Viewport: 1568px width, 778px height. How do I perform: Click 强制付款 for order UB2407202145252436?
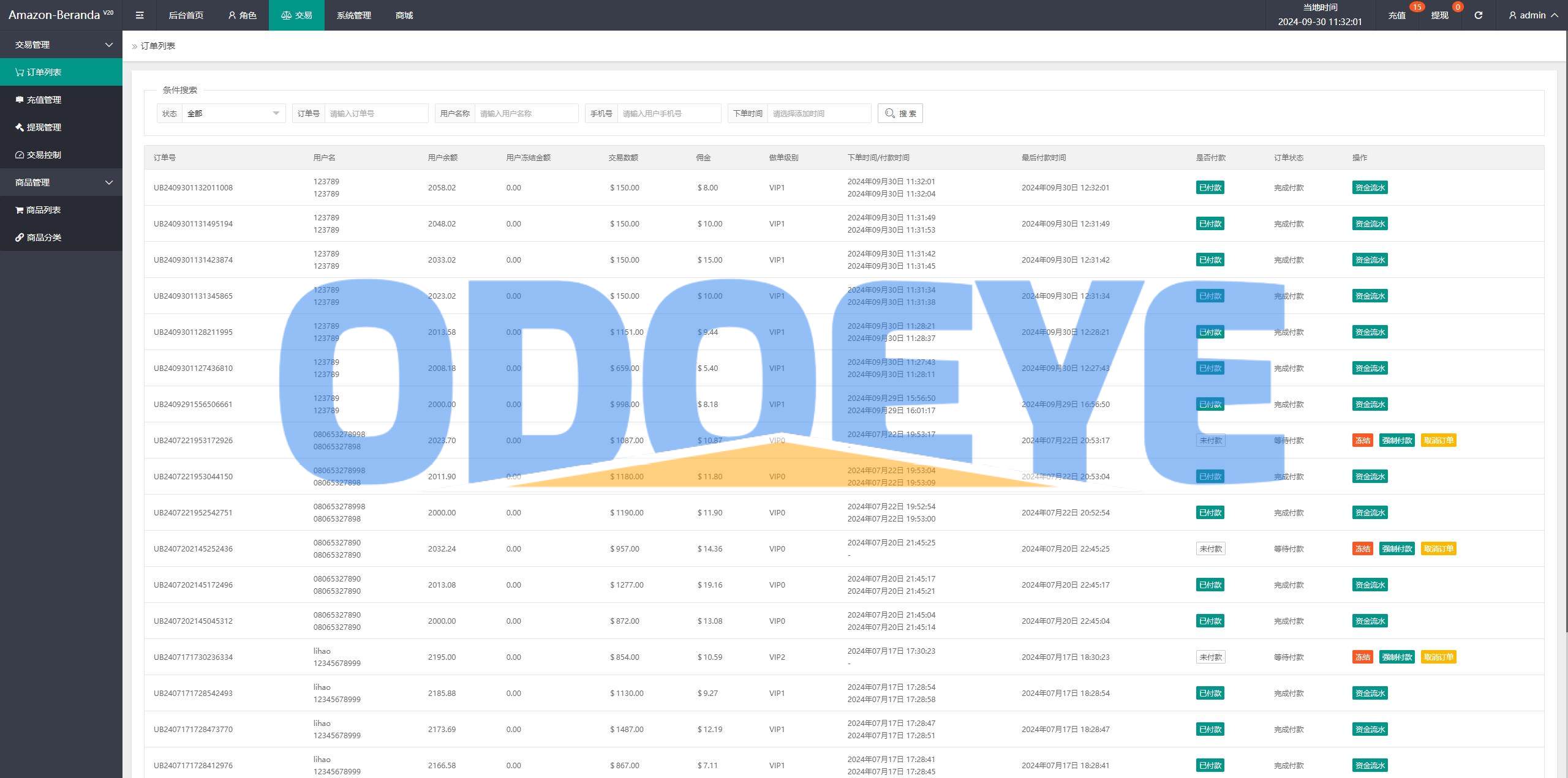pos(1396,549)
